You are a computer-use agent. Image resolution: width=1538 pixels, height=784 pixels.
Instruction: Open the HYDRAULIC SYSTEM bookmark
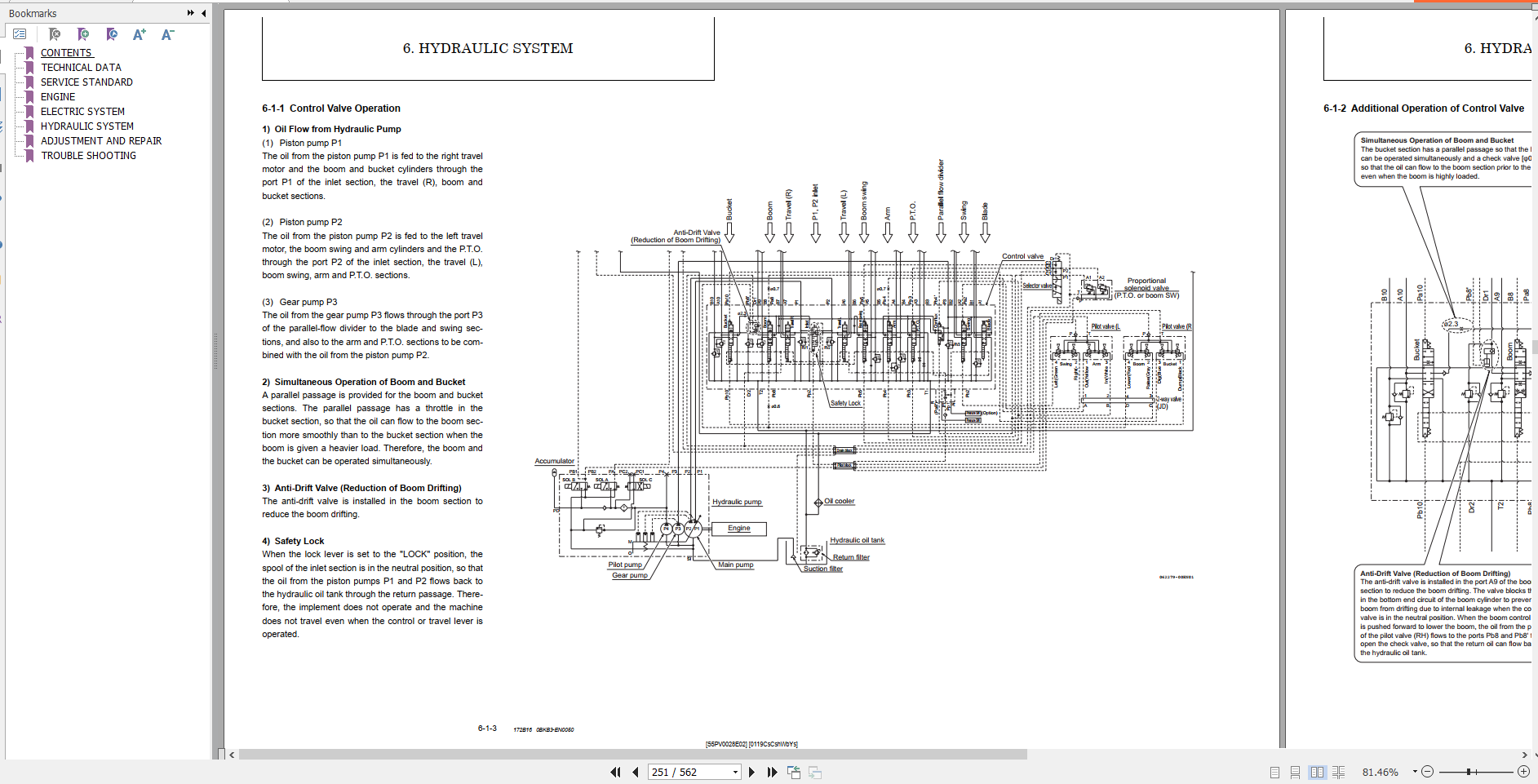pos(87,126)
